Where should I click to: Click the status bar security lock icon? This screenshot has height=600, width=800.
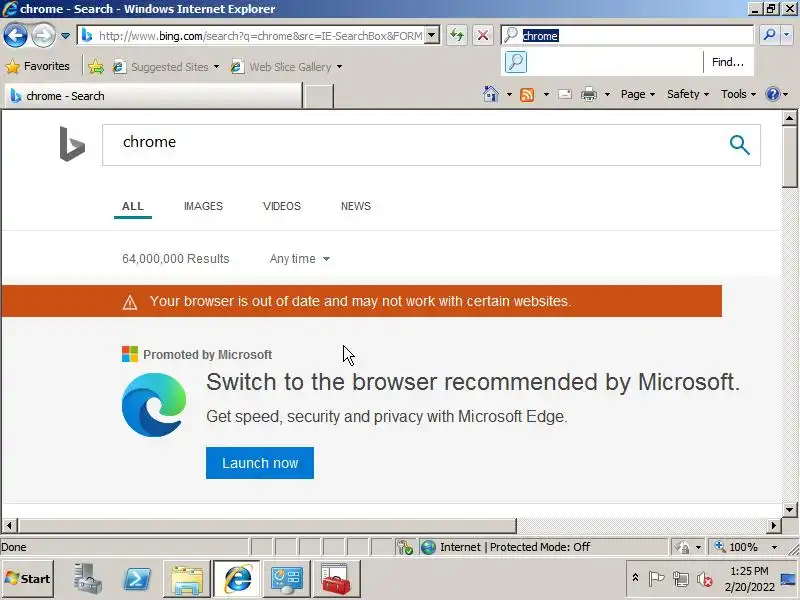(x=682, y=547)
